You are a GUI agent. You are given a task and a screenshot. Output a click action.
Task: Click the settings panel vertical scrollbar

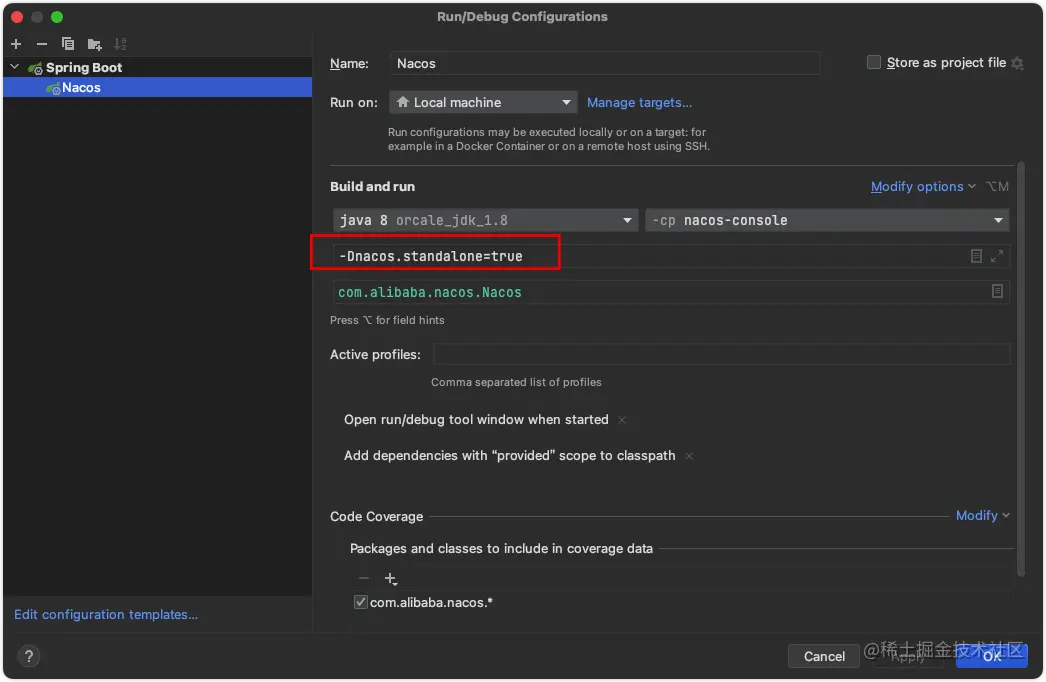1020,369
